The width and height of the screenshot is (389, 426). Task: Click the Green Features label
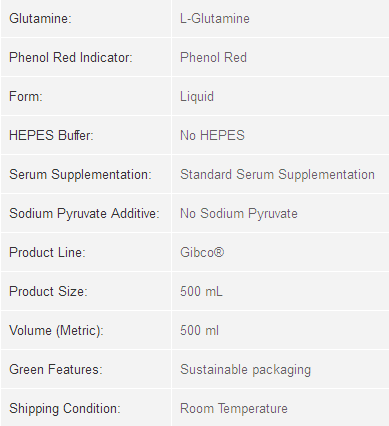tap(56, 369)
